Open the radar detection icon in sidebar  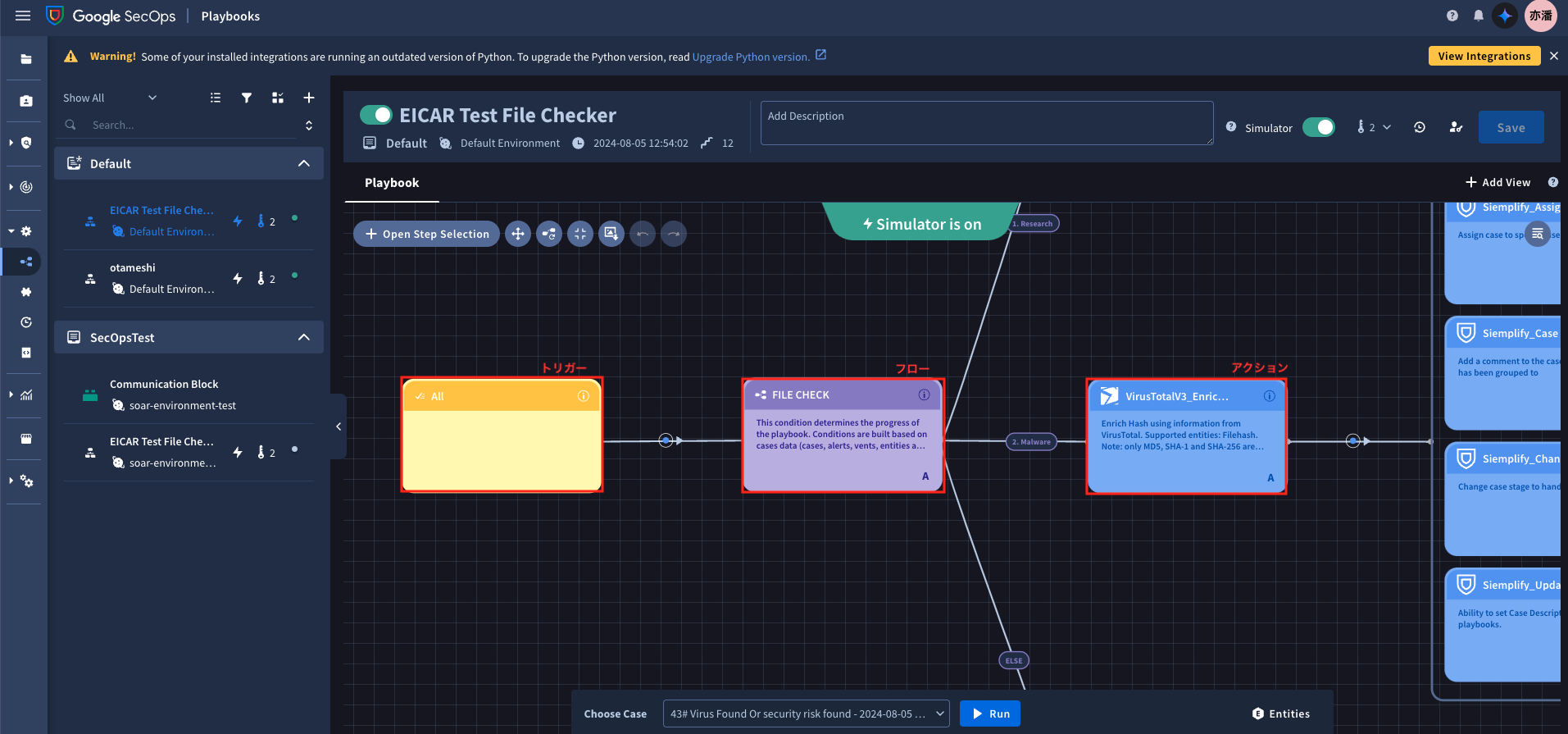click(x=26, y=187)
